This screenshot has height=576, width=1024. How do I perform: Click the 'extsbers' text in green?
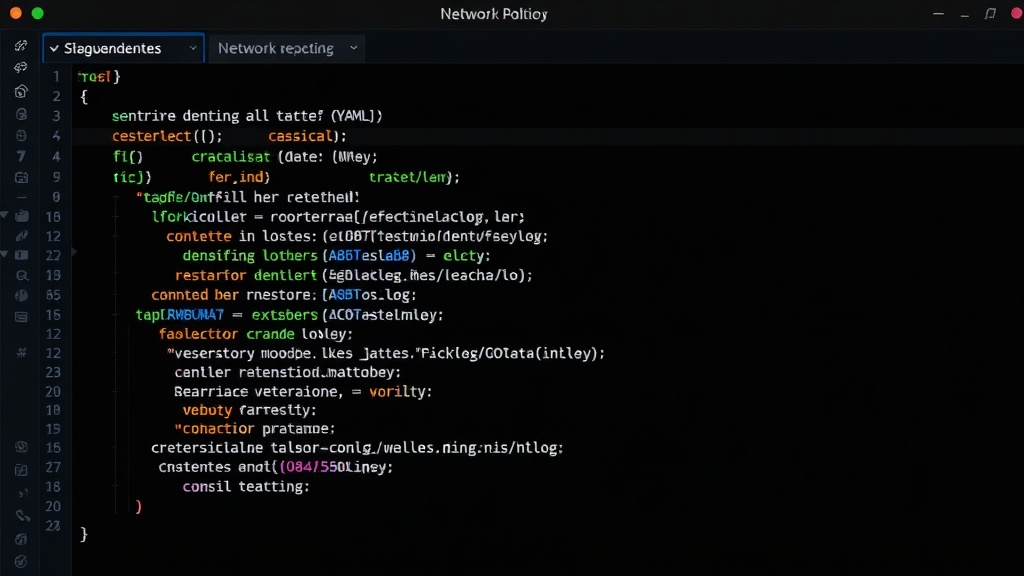(284, 315)
